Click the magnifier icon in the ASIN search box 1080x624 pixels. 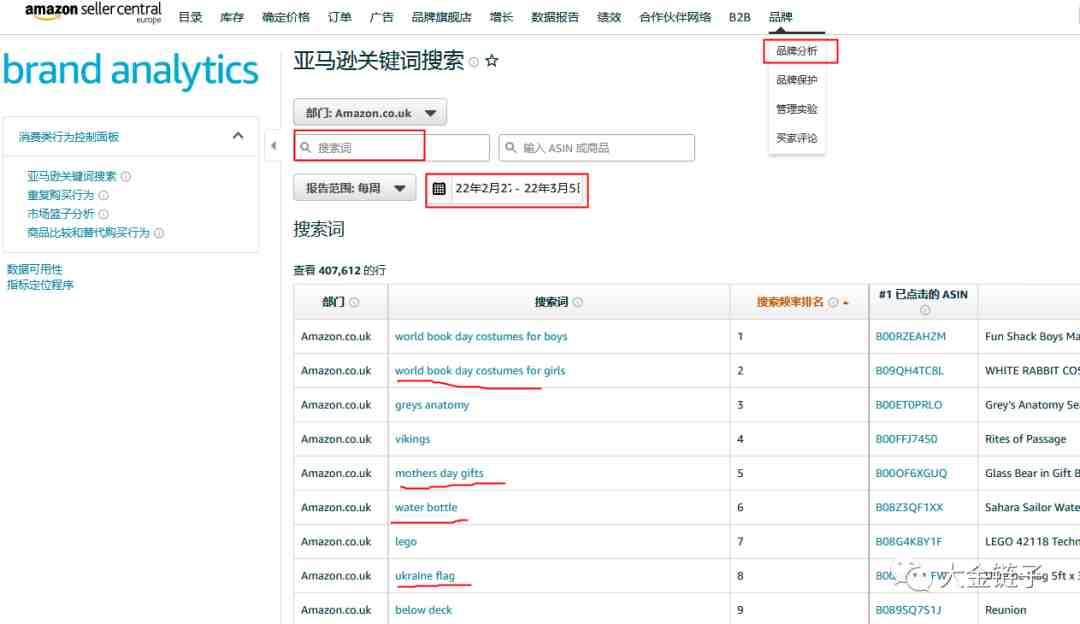pyautogui.click(x=510, y=147)
